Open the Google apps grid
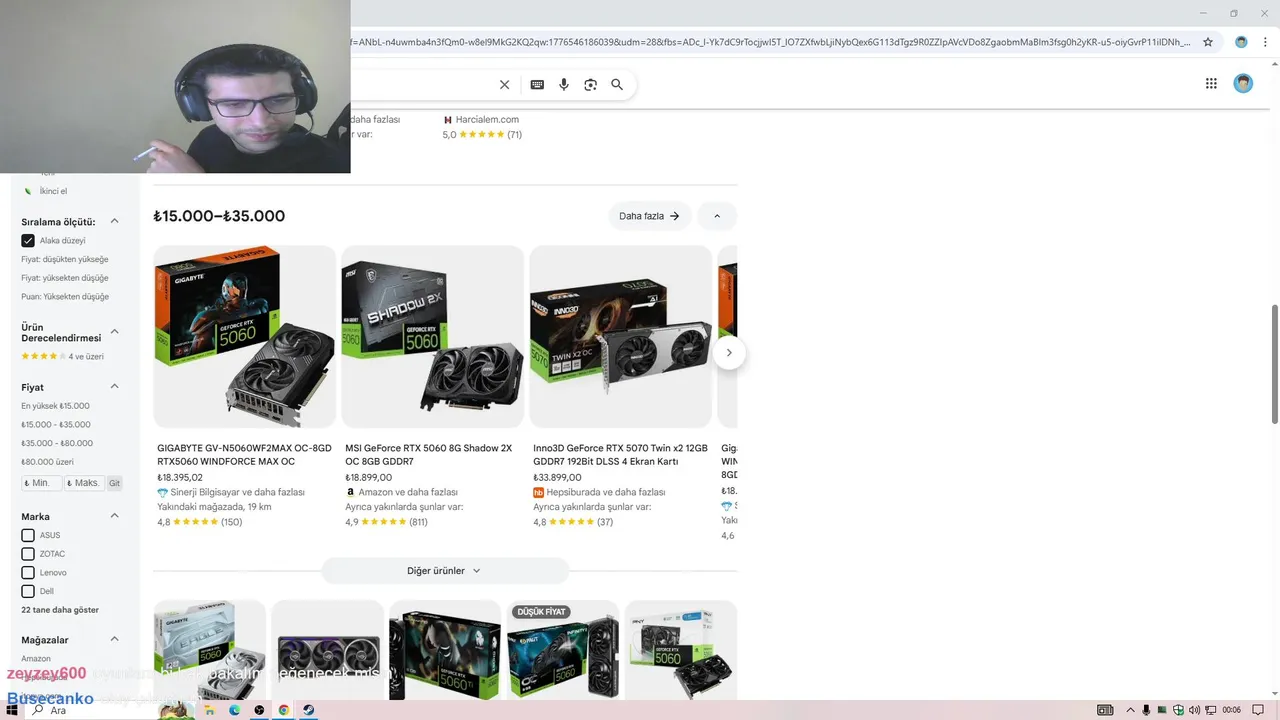Screen dimensions: 1280x720 tap(1211, 84)
